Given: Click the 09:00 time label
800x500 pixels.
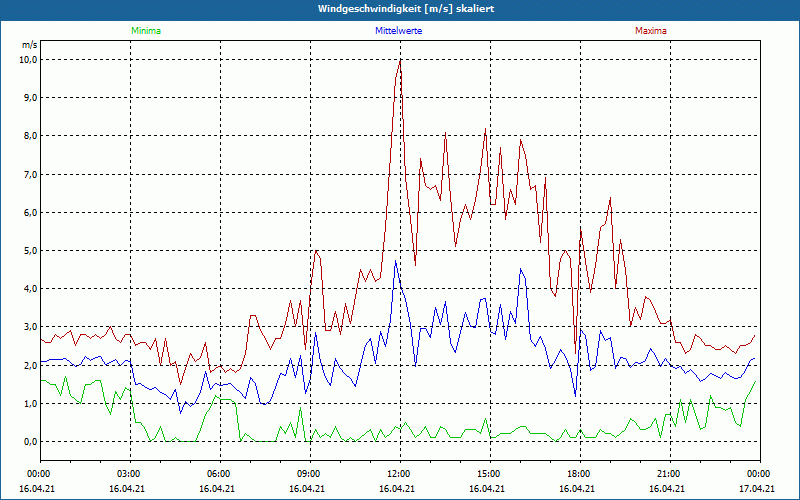Looking at the screenshot, I should tap(310, 474).
